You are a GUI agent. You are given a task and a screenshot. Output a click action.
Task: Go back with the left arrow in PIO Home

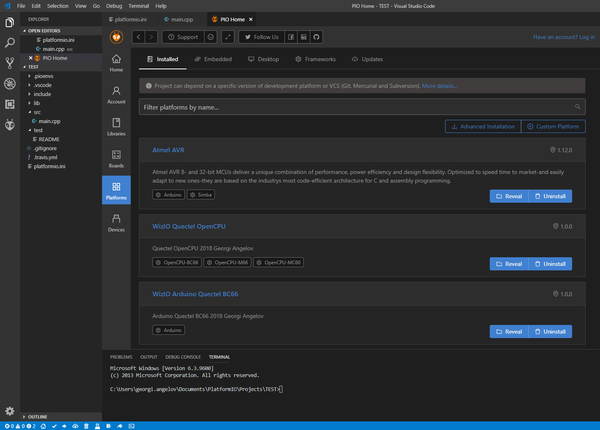tap(139, 37)
